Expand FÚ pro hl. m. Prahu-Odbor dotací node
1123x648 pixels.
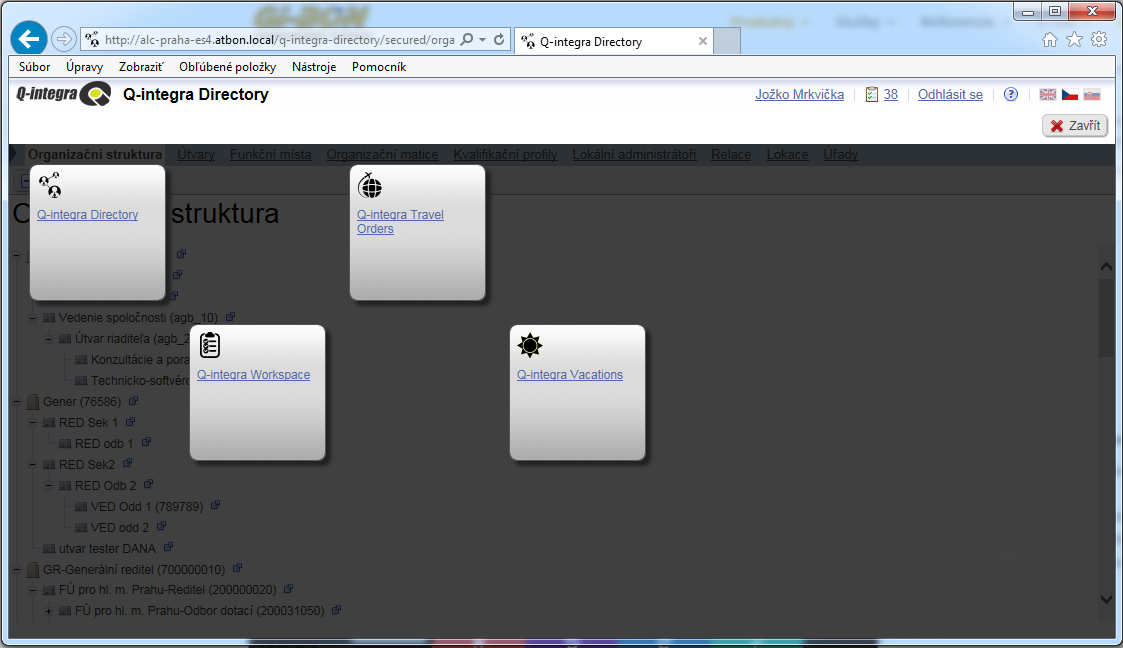[x=49, y=611]
